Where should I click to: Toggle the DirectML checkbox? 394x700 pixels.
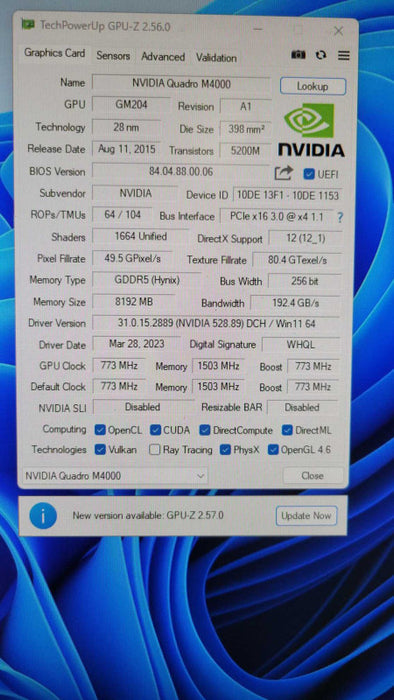pos(287,430)
